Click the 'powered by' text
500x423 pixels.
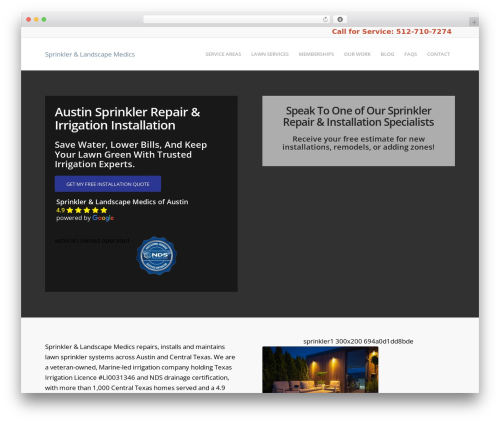point(73,218)
